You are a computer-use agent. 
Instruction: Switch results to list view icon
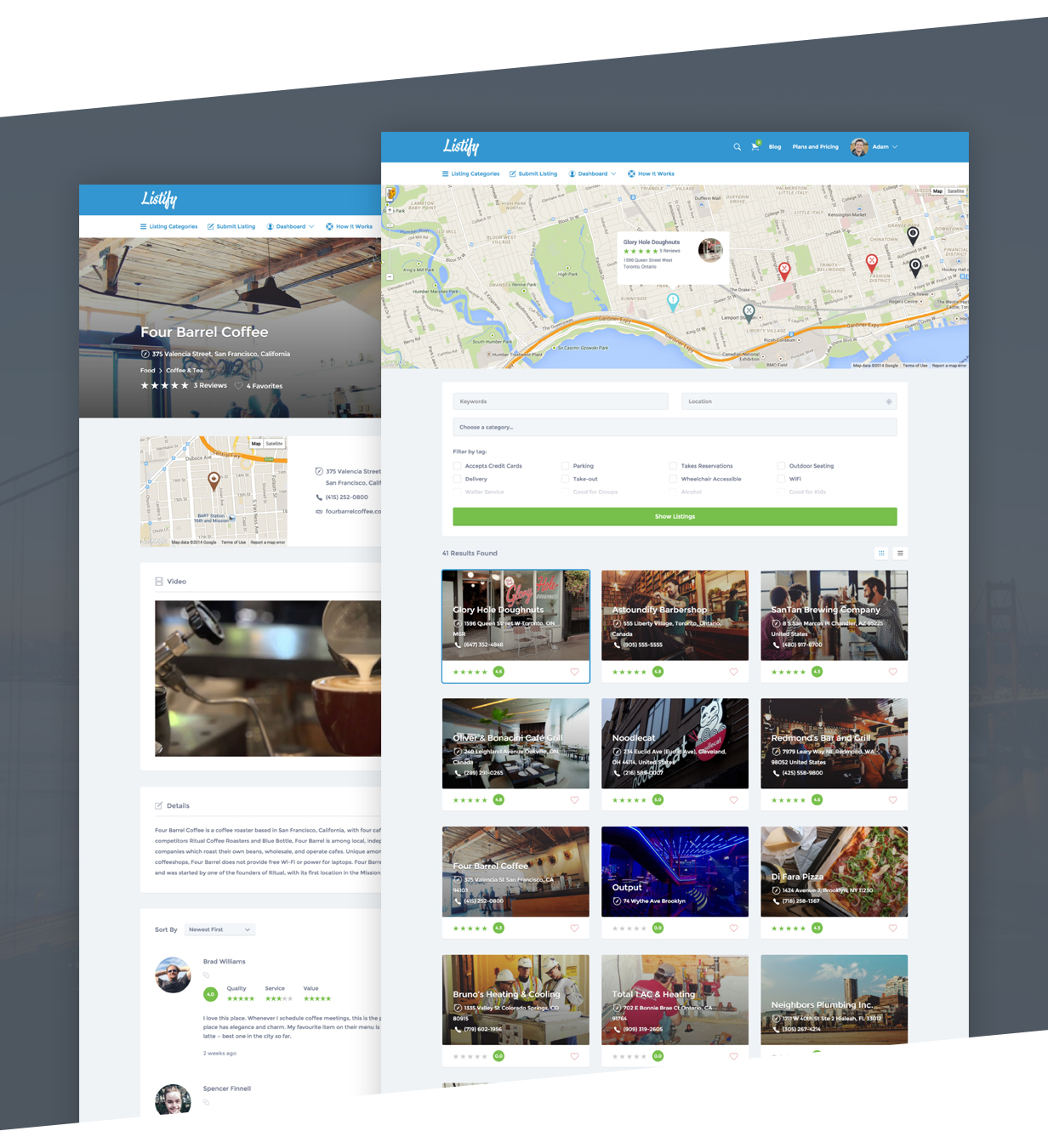[900, 554]
